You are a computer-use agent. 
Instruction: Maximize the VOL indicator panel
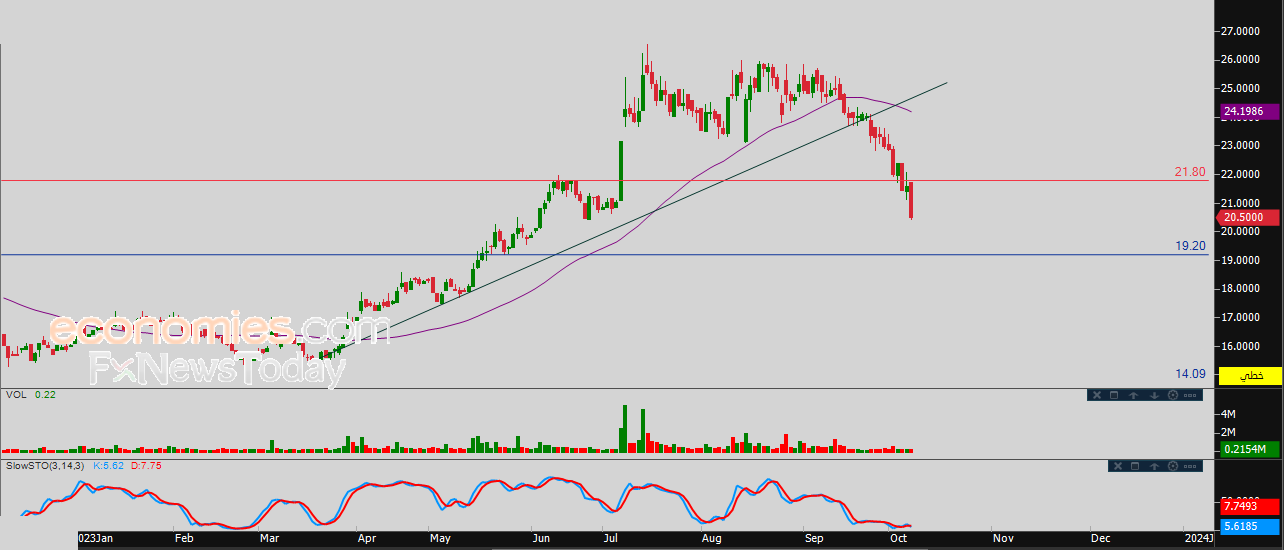pos(1114,395)
